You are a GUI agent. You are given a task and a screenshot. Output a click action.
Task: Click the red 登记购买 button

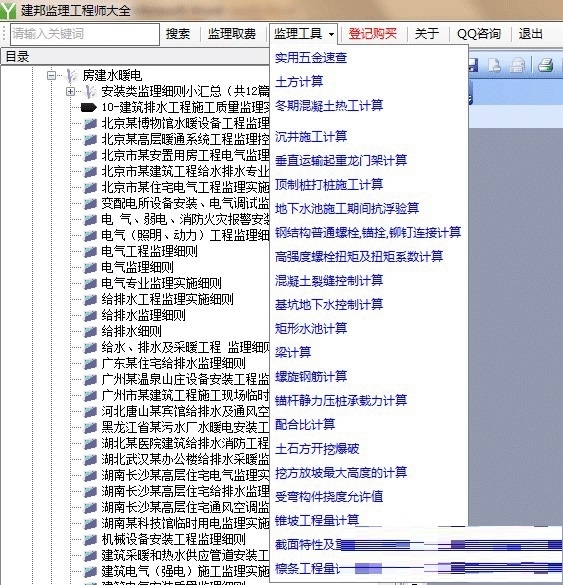point(372,34)
